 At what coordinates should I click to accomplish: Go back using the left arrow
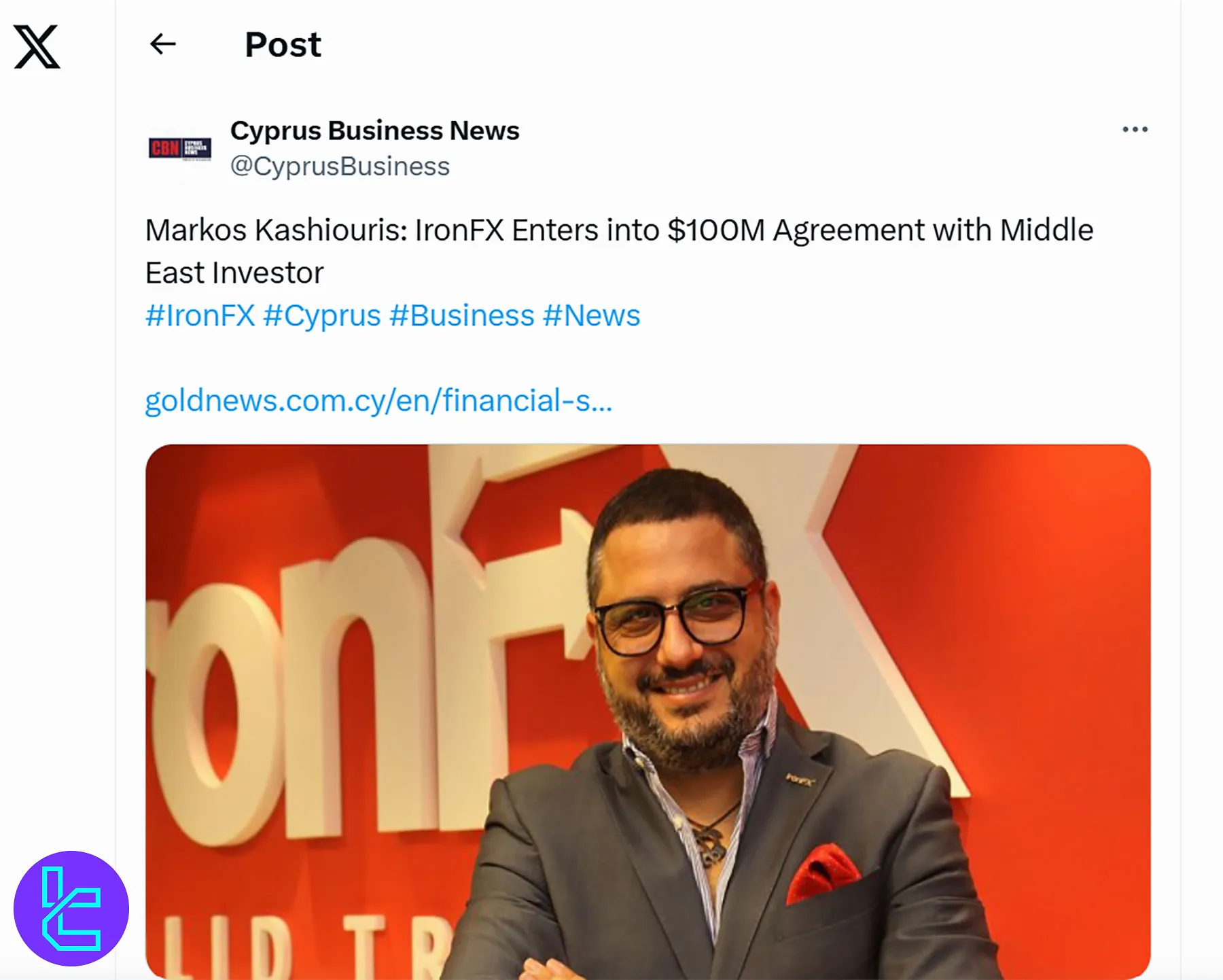tap(162, 44)
